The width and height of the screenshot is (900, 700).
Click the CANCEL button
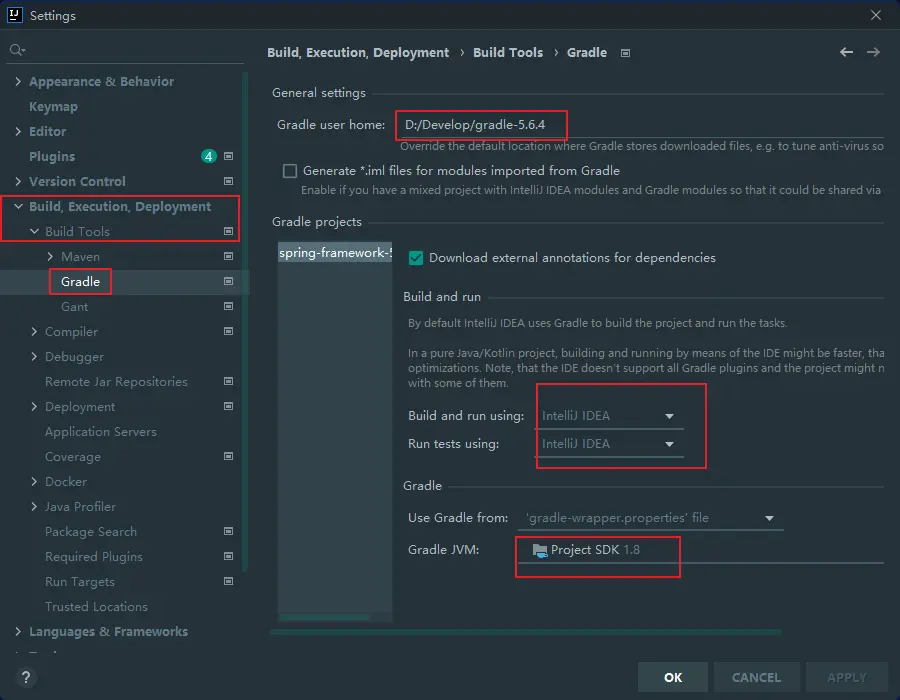756,677
